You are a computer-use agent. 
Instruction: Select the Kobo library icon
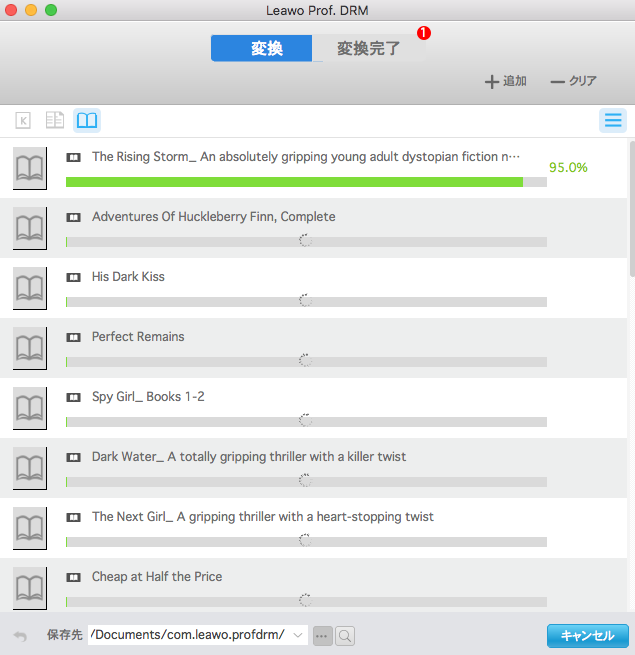55,120
